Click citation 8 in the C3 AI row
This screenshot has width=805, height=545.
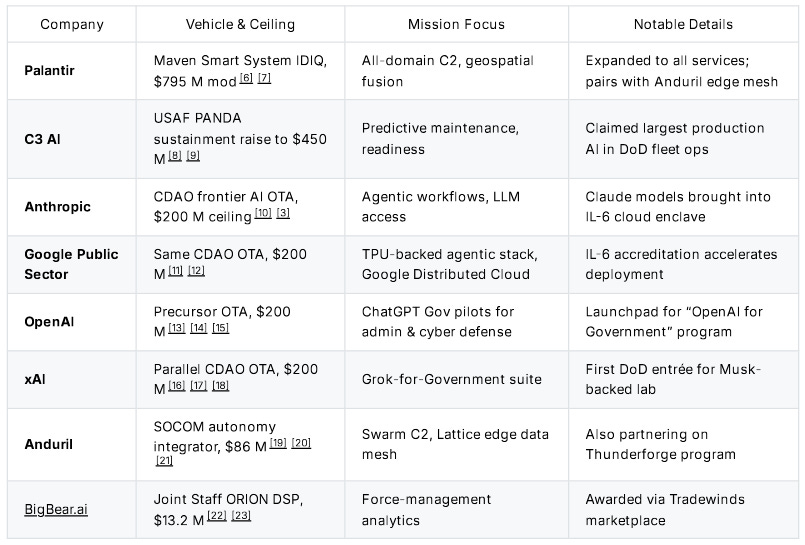[x=175, y=155]
